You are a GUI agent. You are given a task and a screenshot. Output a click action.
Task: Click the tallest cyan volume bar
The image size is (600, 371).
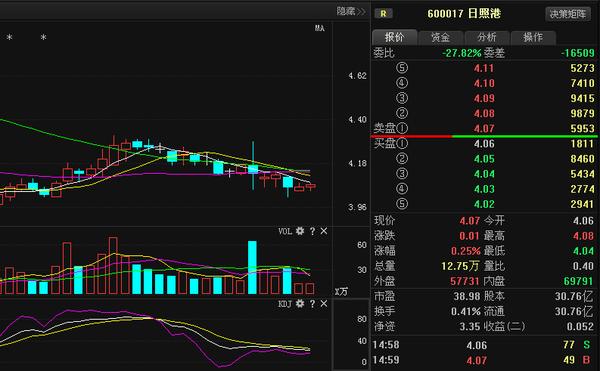pos(252,267)
